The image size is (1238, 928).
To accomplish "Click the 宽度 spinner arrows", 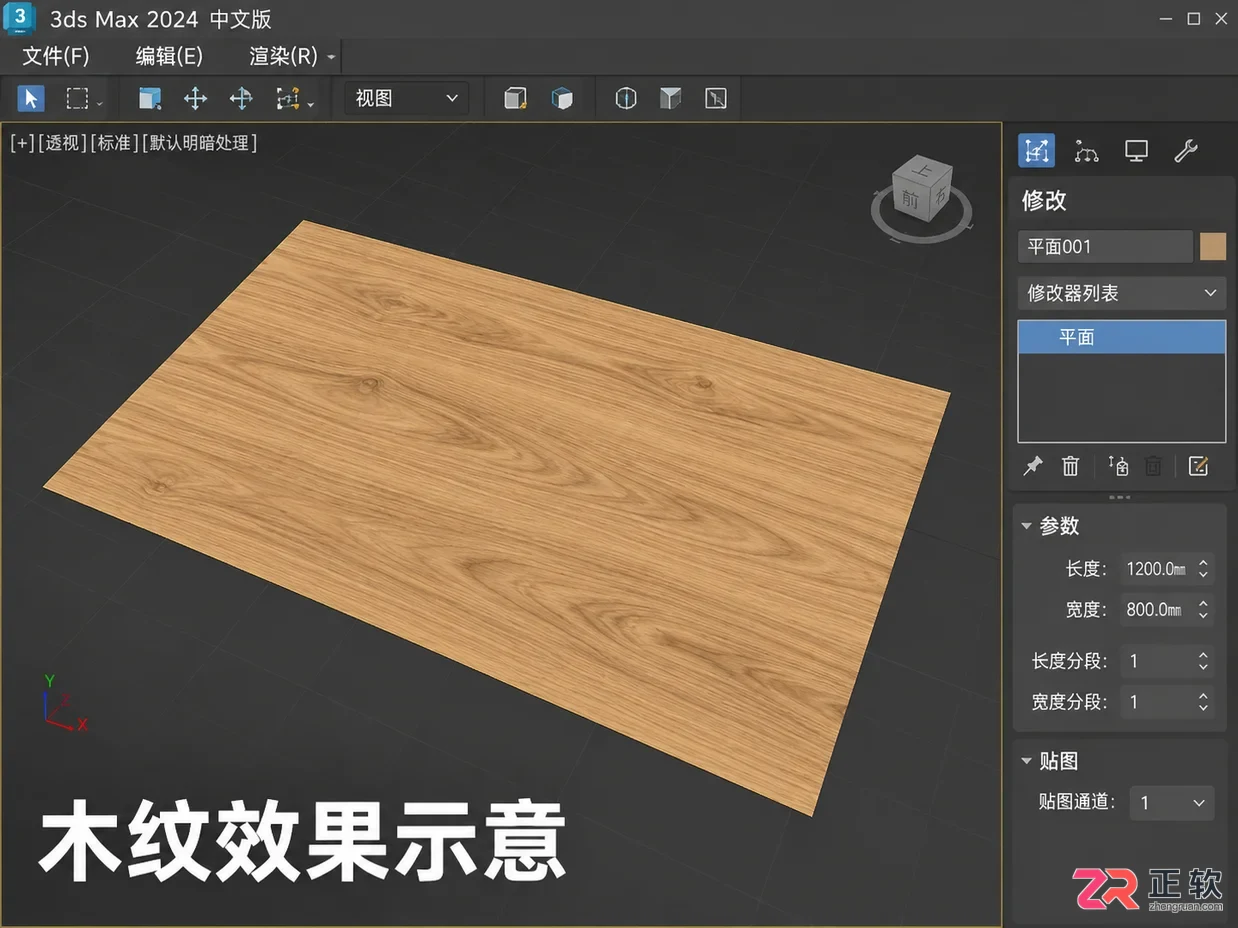I will [1203, 609].
